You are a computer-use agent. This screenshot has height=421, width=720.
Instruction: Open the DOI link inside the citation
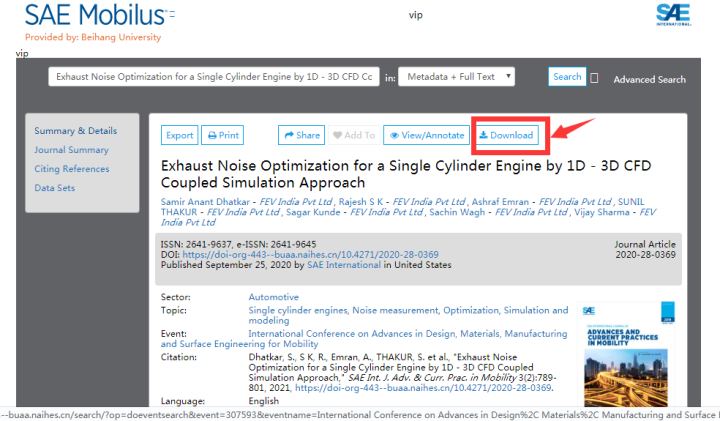423,387
